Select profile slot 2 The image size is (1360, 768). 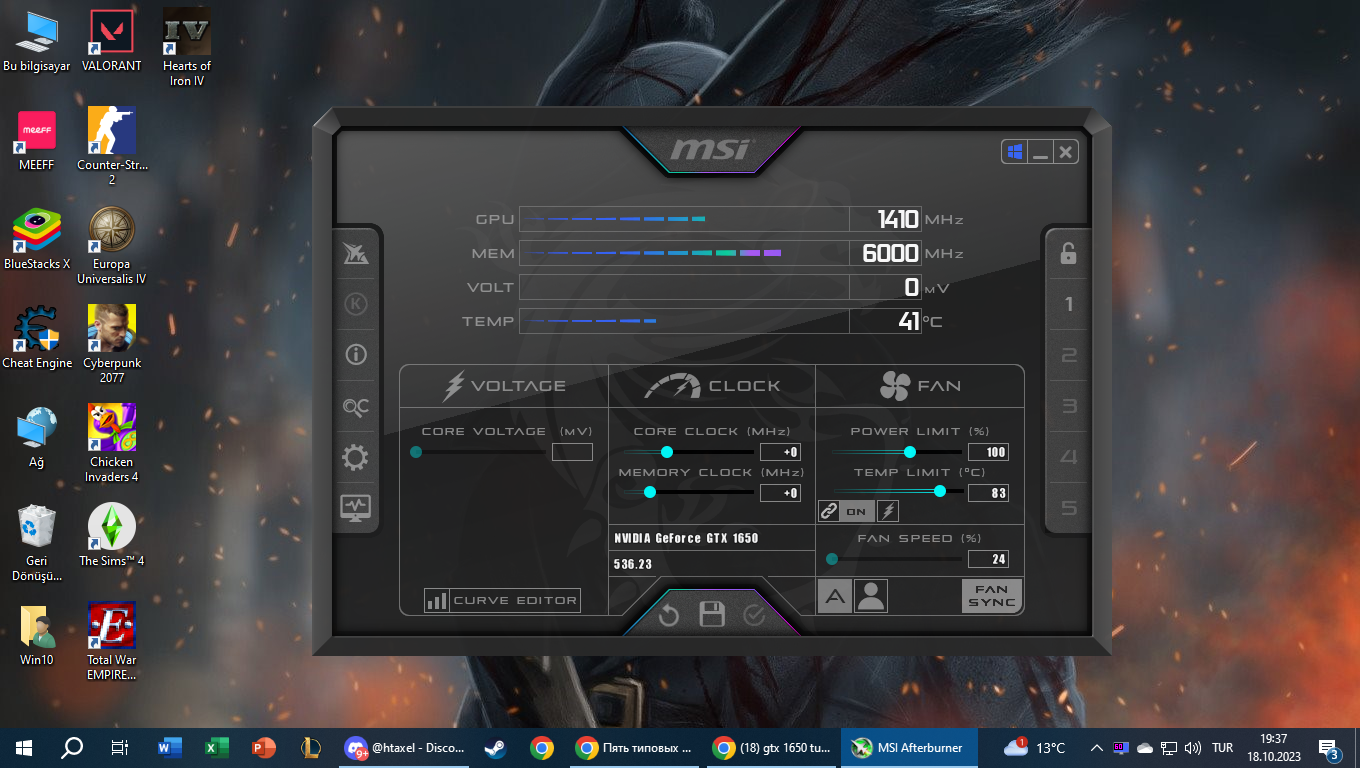point(1068,355)
